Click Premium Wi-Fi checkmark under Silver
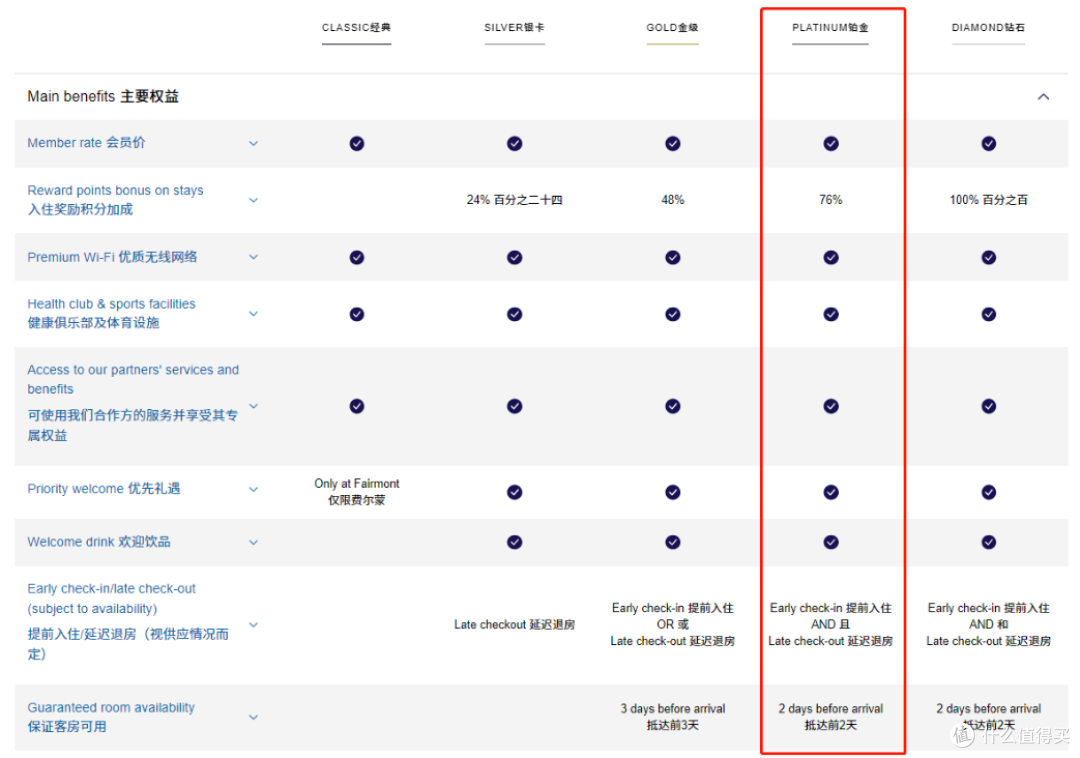The image size is (1080, 758). point(515,257)
